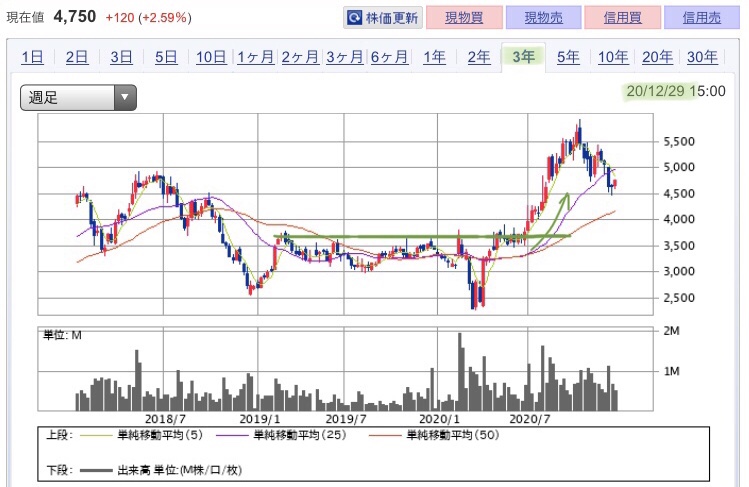
Task: Choose the 1年 period tab
Action: (434, 57)
